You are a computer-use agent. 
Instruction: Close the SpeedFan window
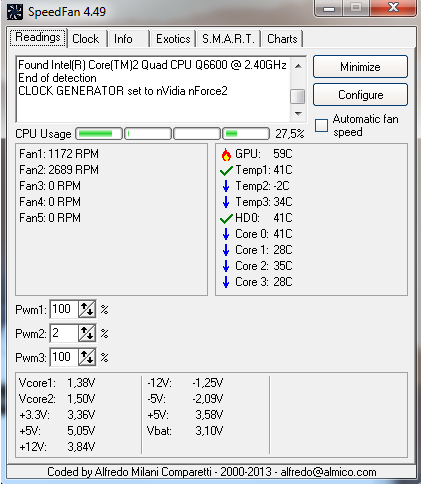coord(393,8)
